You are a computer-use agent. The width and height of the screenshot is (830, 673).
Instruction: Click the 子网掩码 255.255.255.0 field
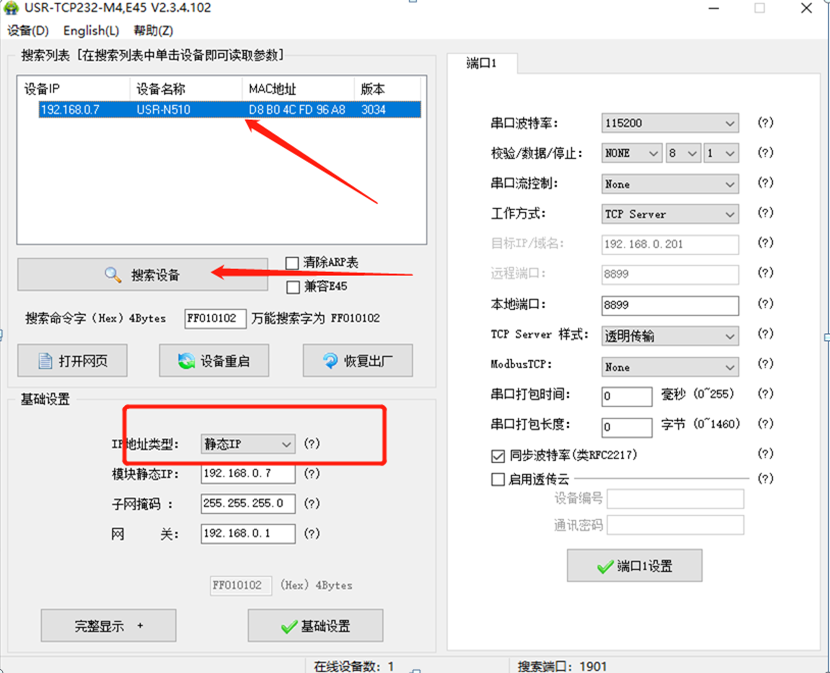click(x=248, y=504)
